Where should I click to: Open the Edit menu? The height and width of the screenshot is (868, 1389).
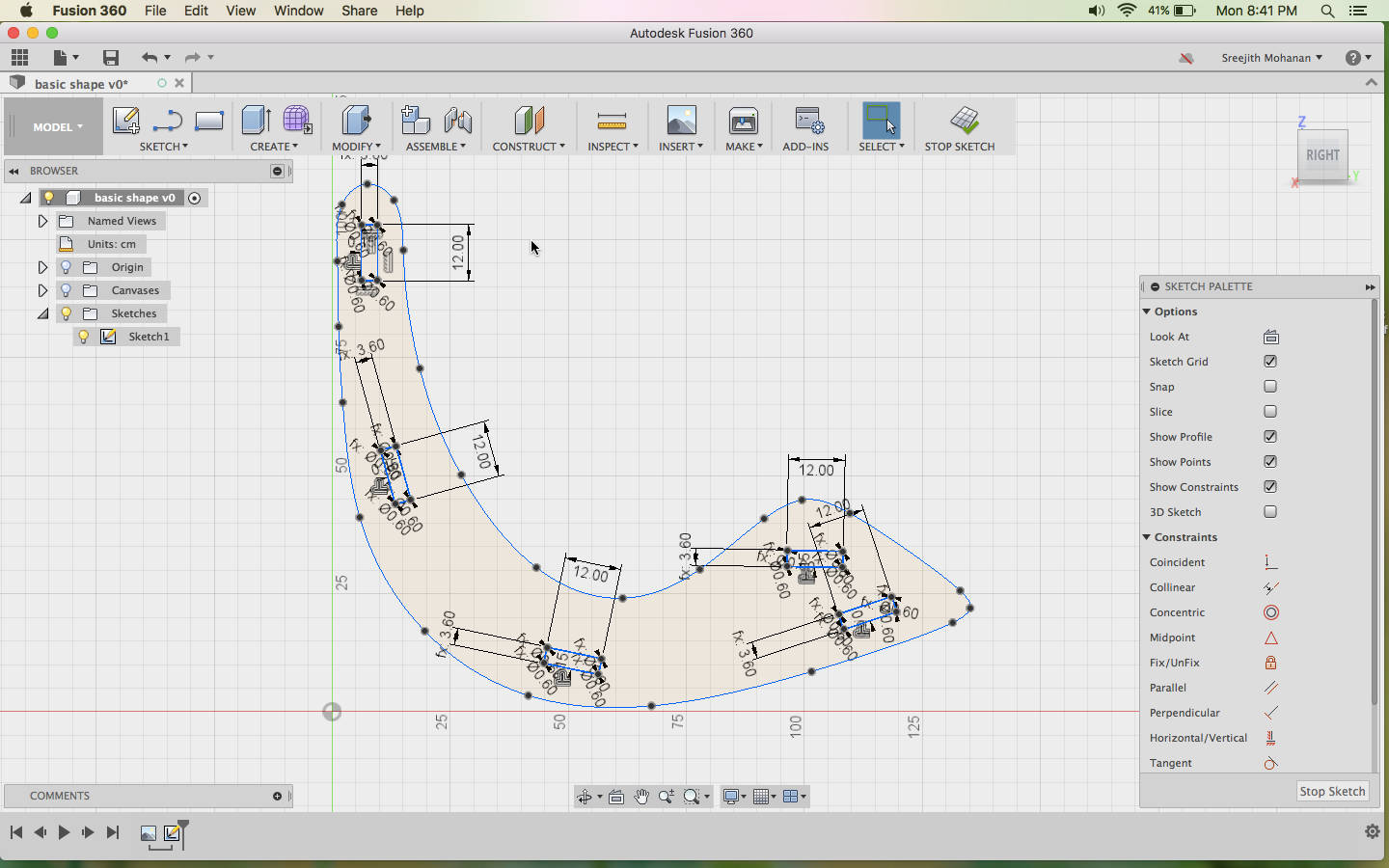click(x=197, y=11)
